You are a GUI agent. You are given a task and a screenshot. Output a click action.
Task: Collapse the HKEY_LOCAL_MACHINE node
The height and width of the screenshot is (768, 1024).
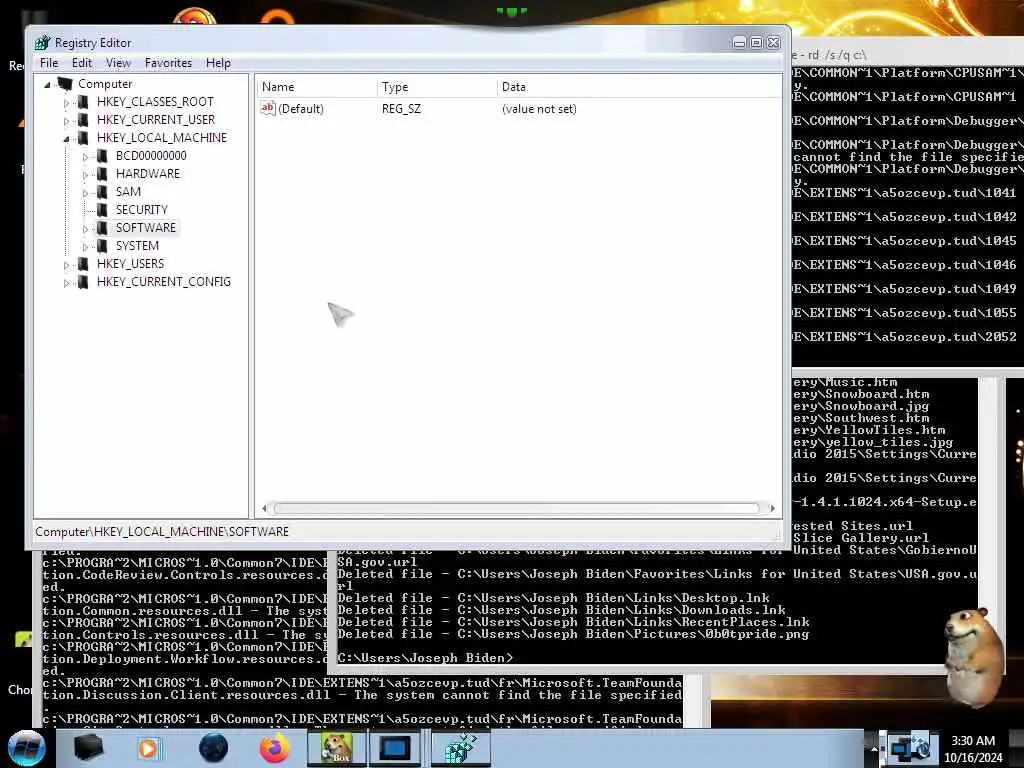[x=66, y=138]
